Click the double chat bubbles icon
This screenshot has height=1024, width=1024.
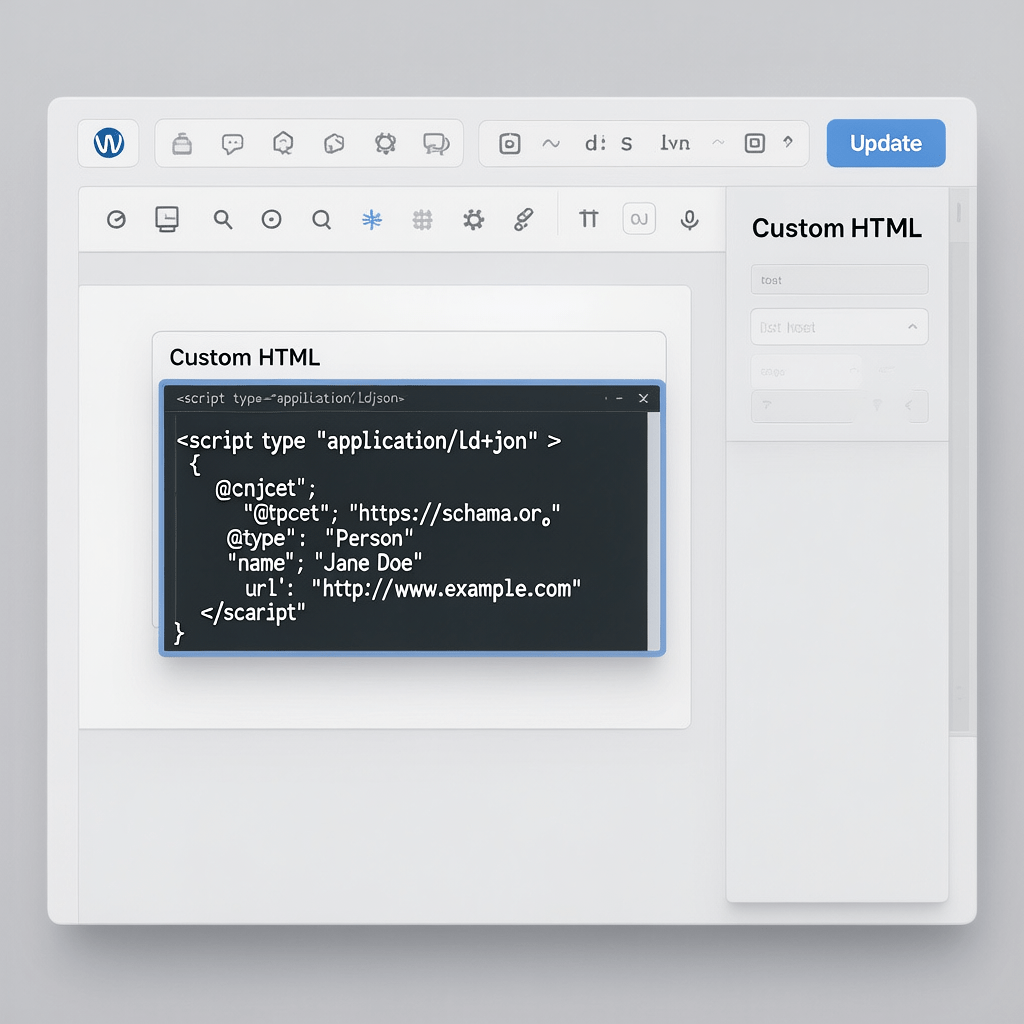[436, 144]
